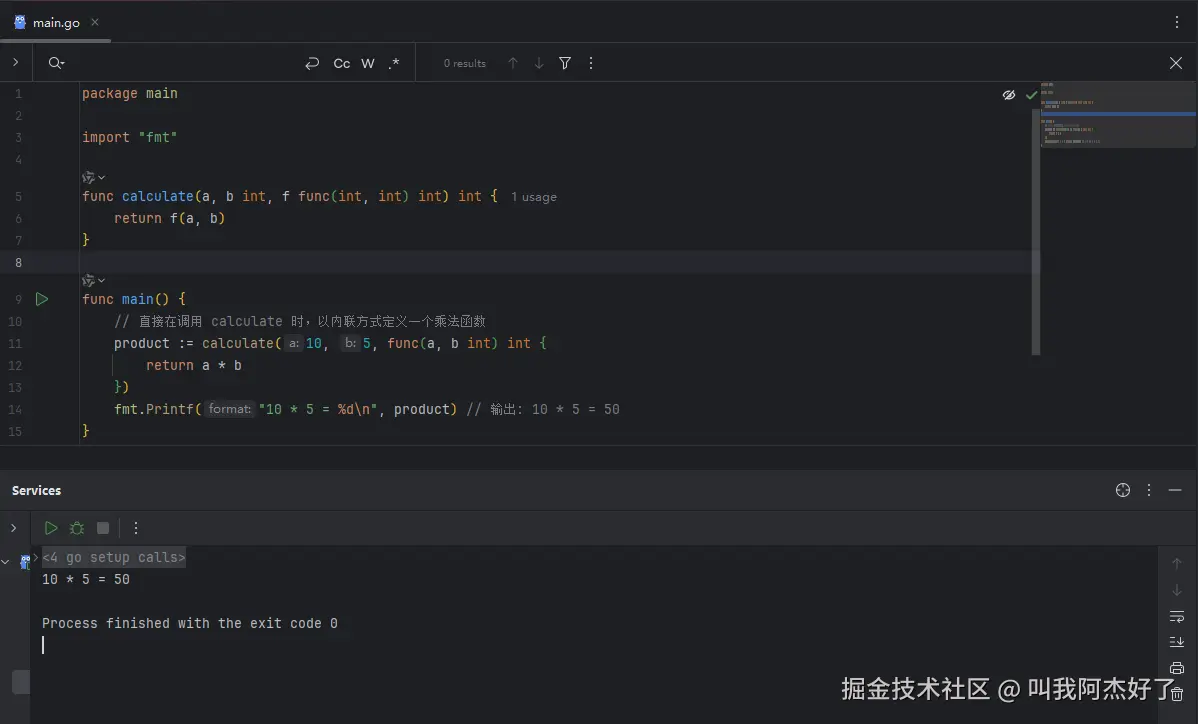Click the run gutter icon beside func main
The height and width of the screenshot is (724, 1198).
pyautogui.click(x=41, y=299)
